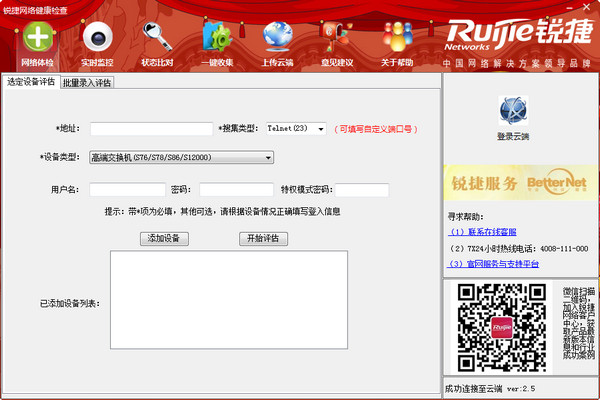The height and width of the screenshot is (400, 600).
Task: Click the 登录云端 cloud login icon
Action: (513, 112)
